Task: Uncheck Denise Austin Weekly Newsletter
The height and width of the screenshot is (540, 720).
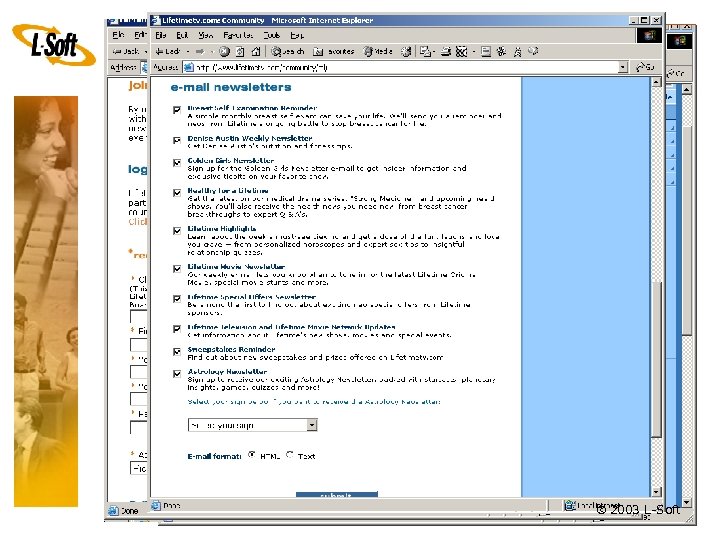Action: pyautogui.click(x=177, y=140)
